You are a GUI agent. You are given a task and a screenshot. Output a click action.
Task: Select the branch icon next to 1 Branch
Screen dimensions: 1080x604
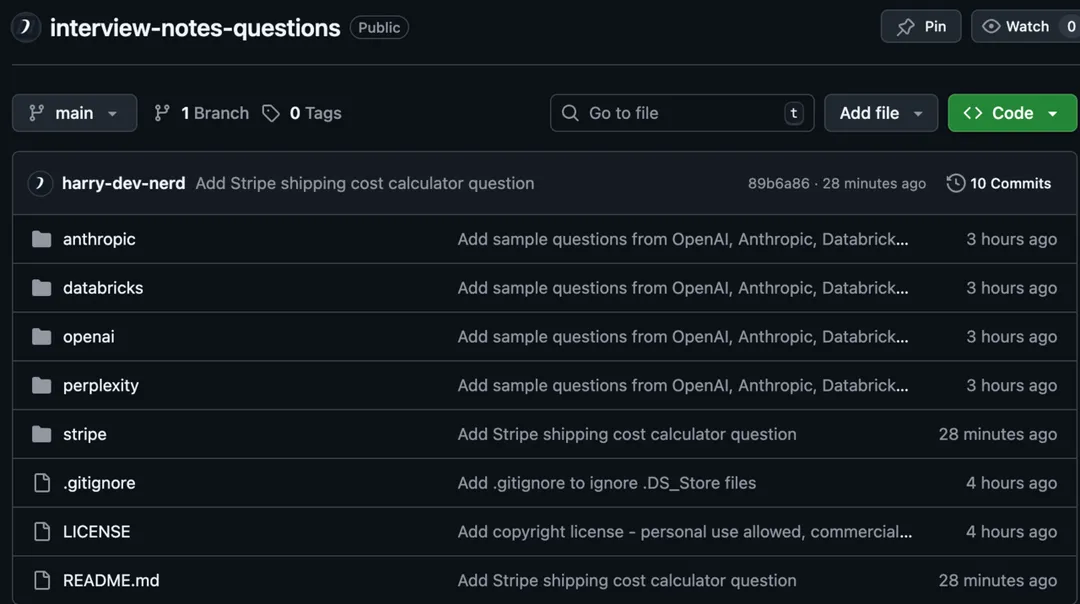pyautogui.click(x=162, y=113)
